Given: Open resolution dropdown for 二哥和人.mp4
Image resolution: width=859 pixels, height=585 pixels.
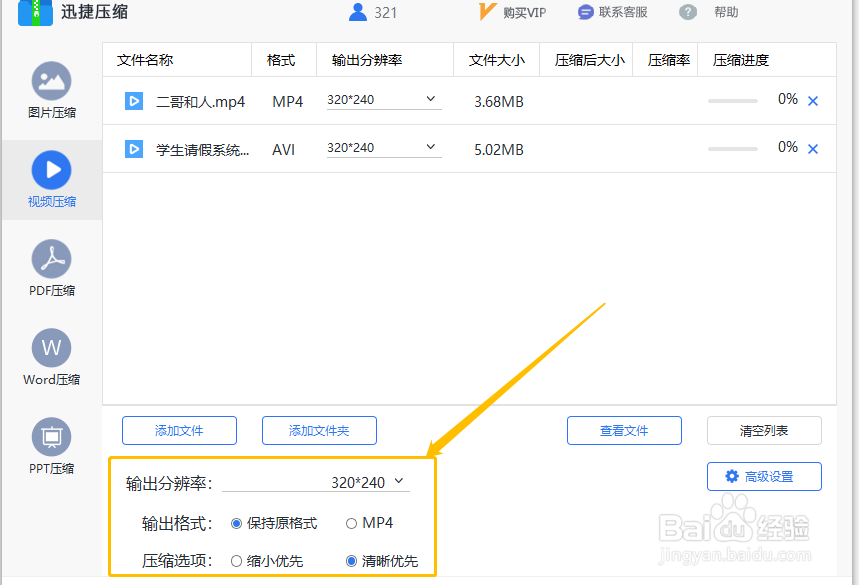Looking at the screenshot, I should click(382, 100).
